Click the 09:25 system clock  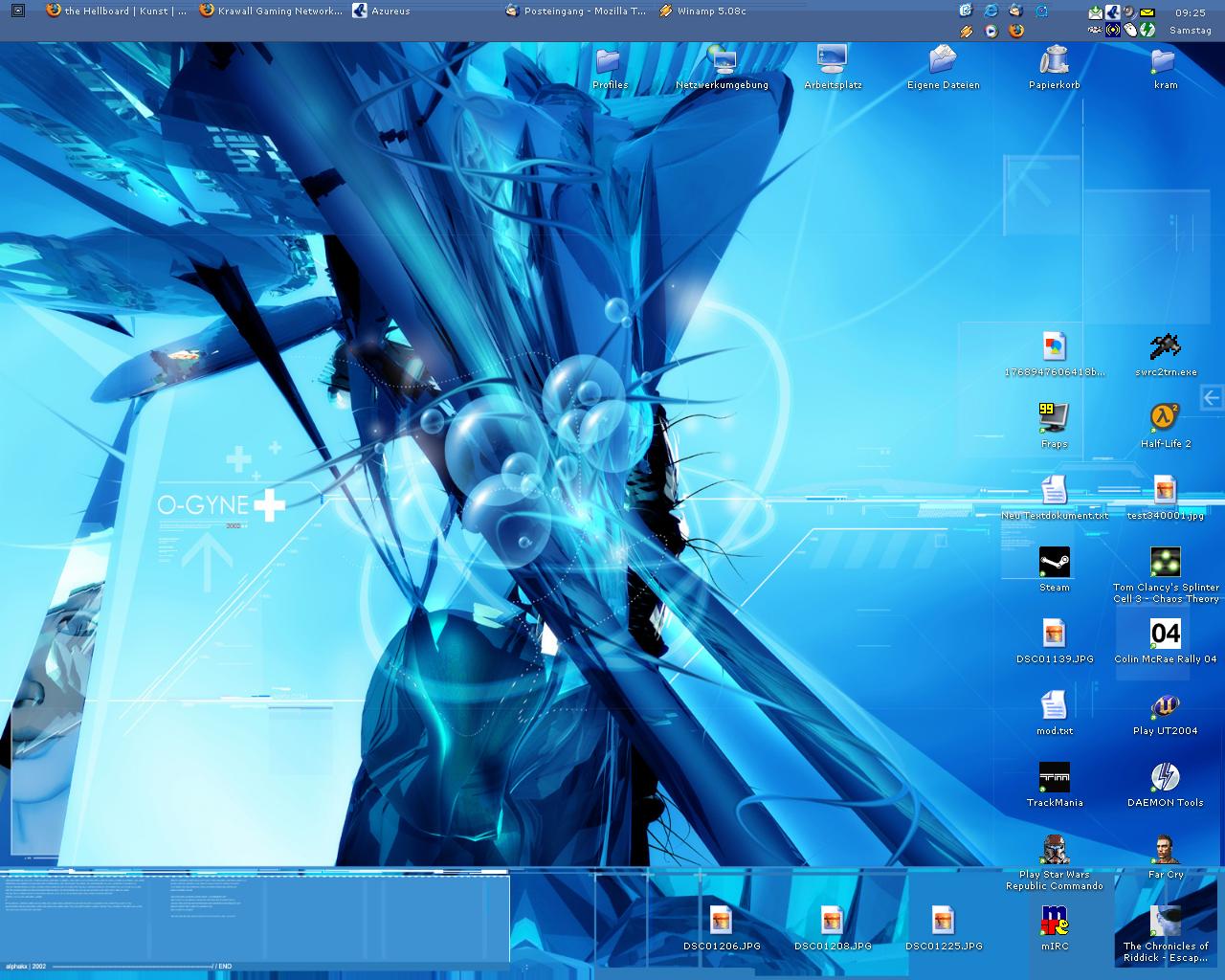click(x=1190, y=13)
